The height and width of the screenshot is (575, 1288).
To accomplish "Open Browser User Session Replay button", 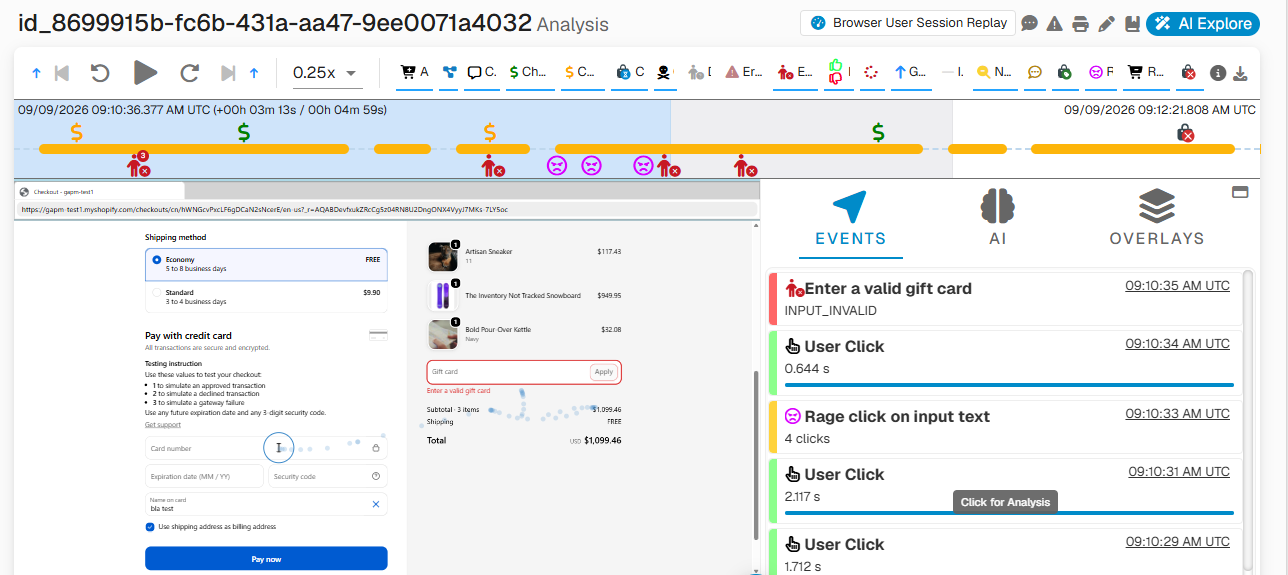I will tap(908, 23).
